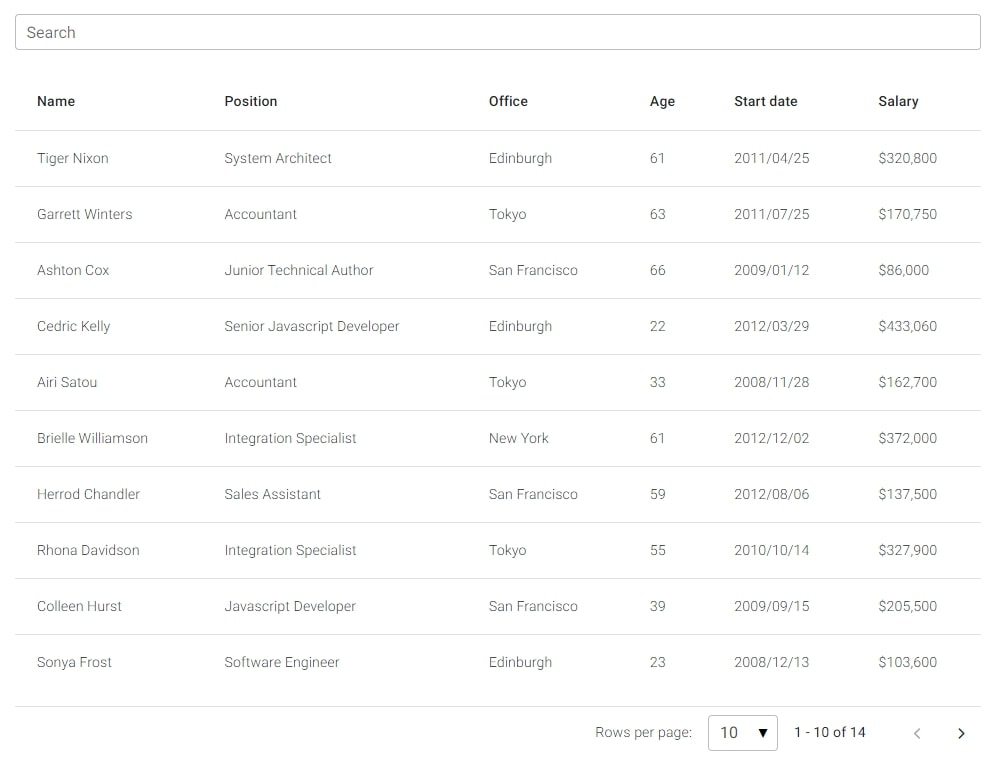Click the $86,000 salary cell
The height and width of the screenshot is (759, 1000).
(x=904, y=270)
